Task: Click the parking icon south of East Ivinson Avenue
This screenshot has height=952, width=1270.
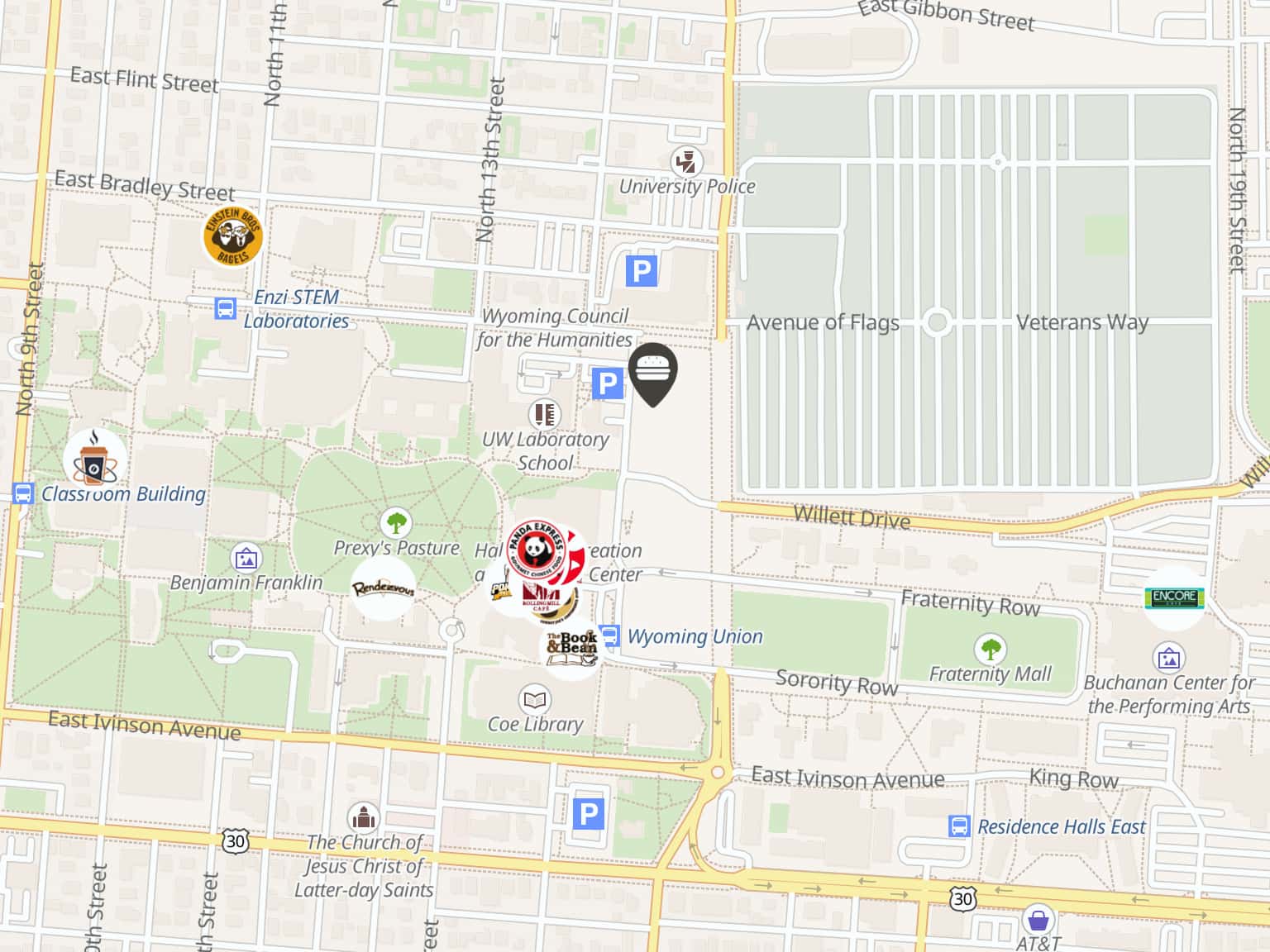Action: 589,814
